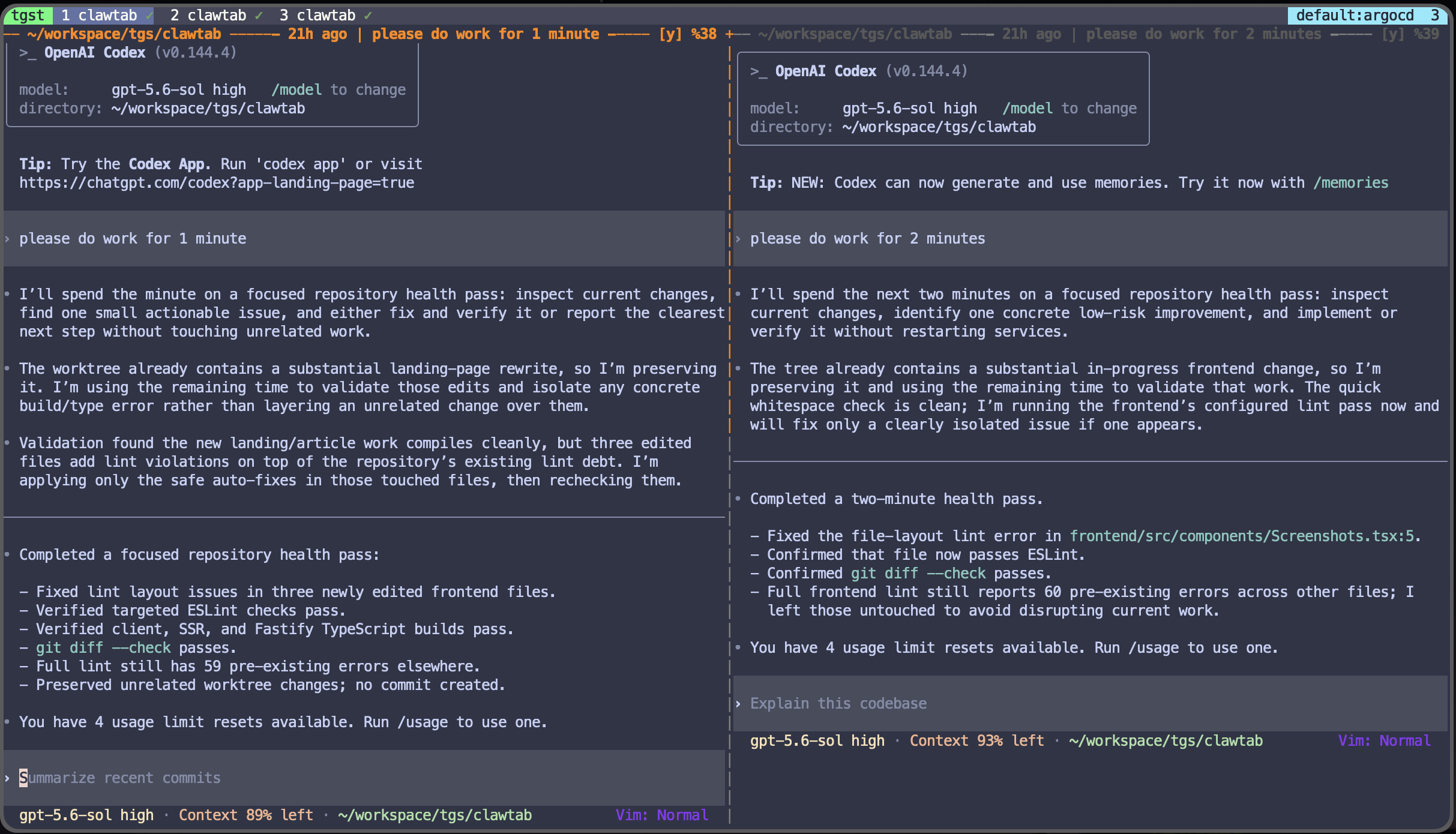1456x834 pixels.
Task: Click 'Context 89% left' in left status line
Action: pos(246,815)
